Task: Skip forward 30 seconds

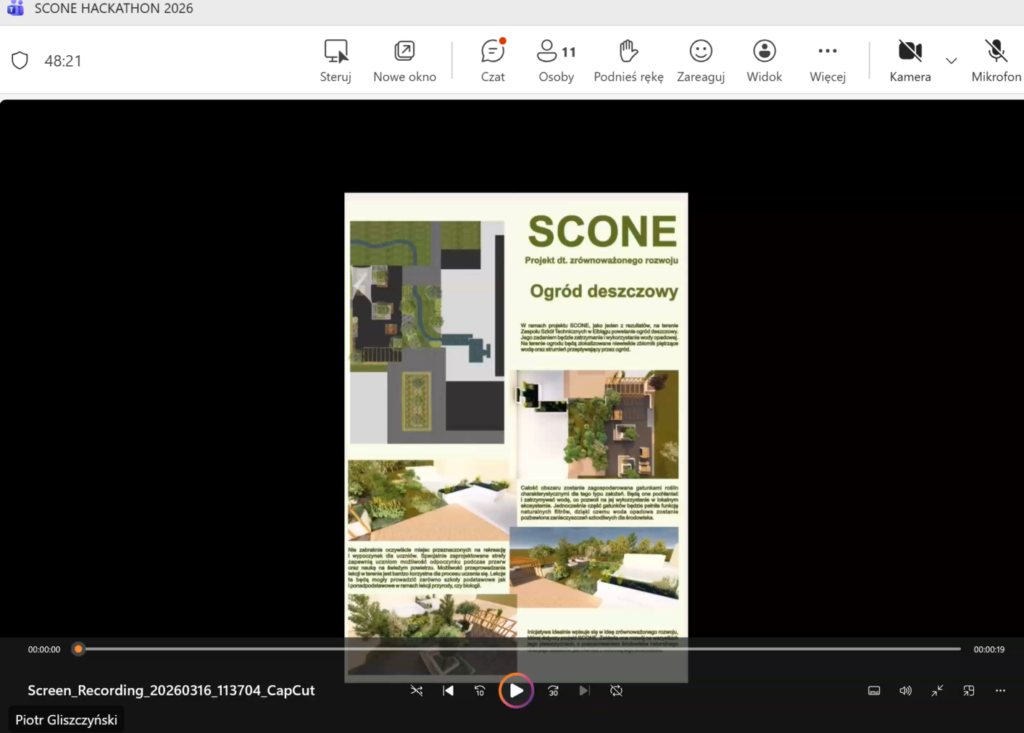Action: click(x=553, y=691)
